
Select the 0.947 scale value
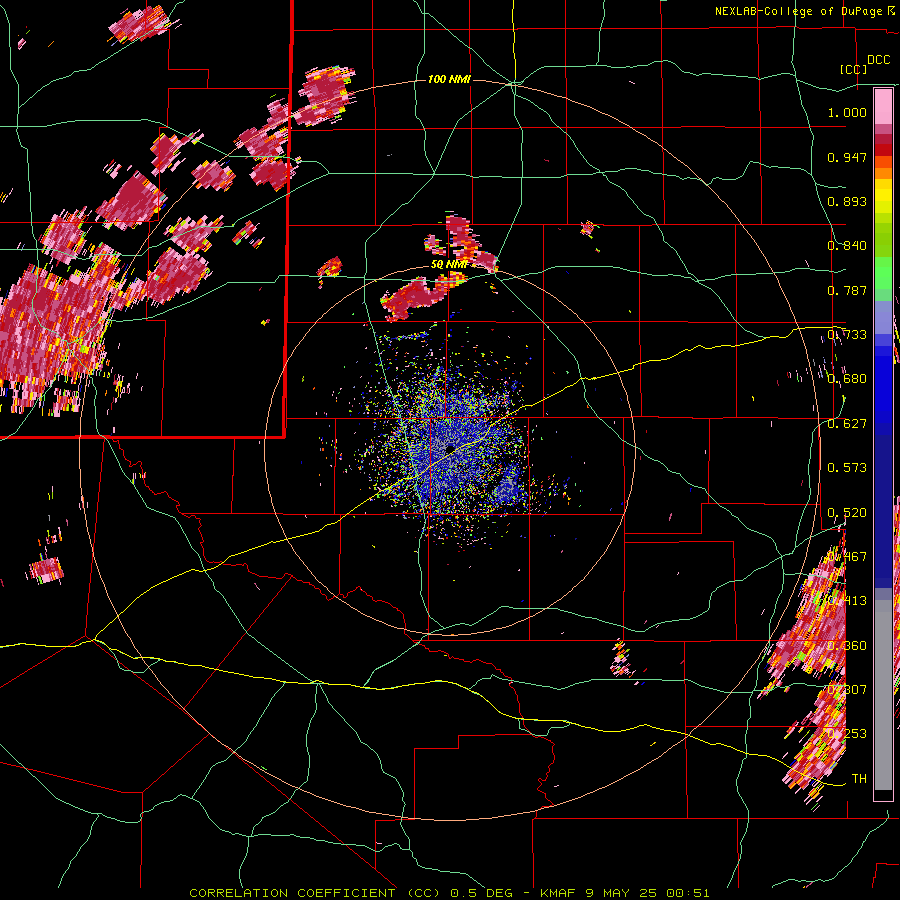(847, 157)
